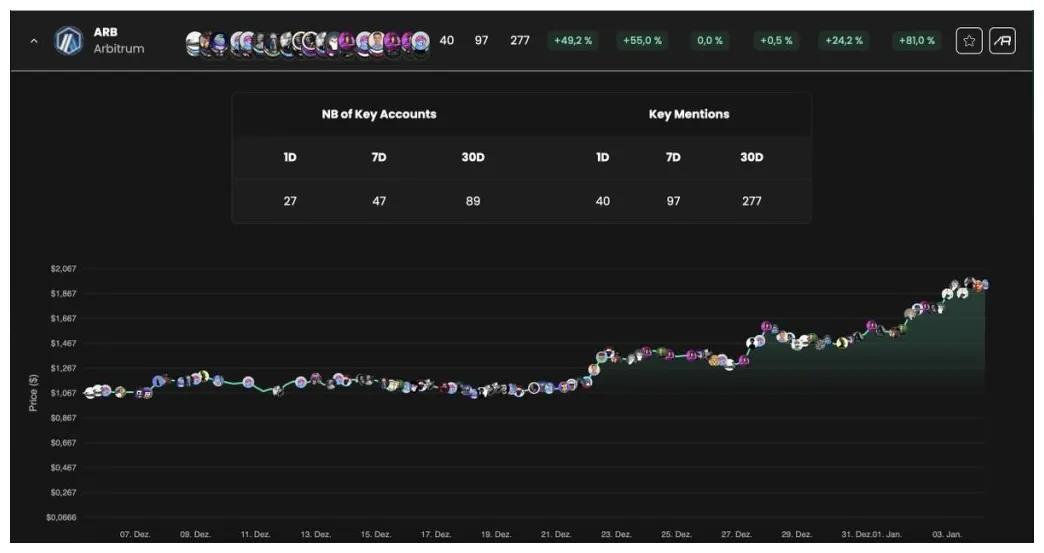Click the leftmost mention marker on price chart
The height and width of the screenshot is (553, 1044).
pos(90,393)
